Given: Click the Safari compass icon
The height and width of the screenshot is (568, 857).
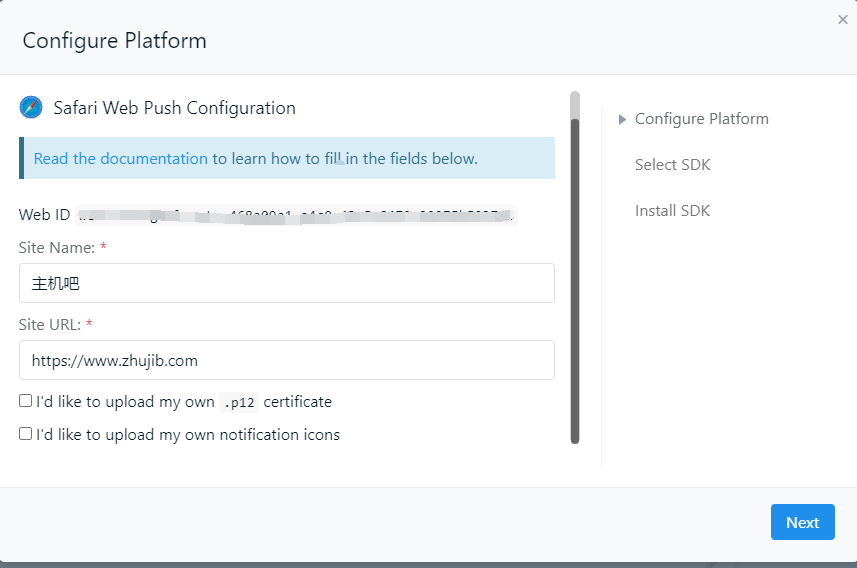Looking at the screenshot, I should pos(31,107).
